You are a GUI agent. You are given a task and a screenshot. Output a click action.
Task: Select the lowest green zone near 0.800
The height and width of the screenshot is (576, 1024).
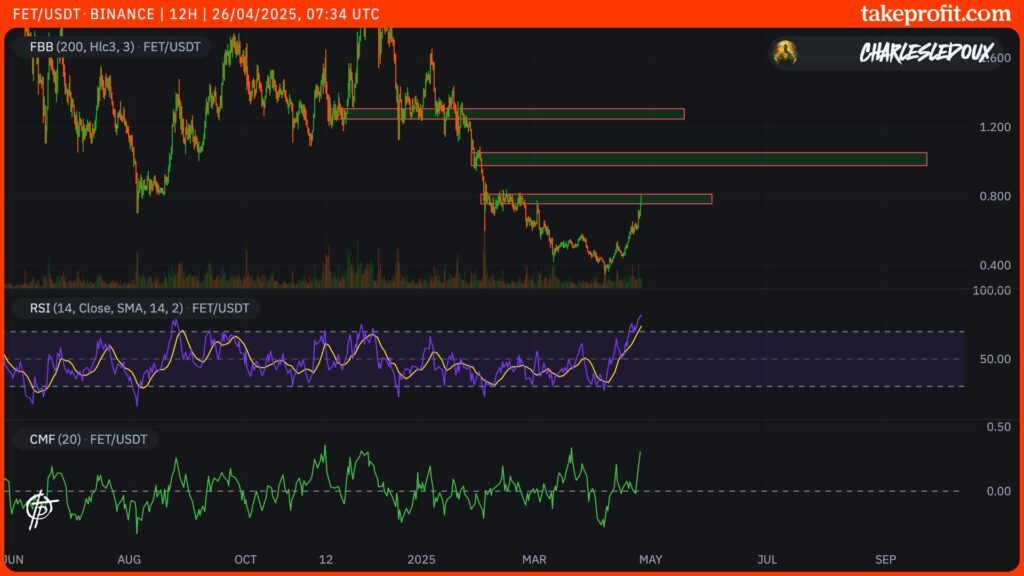[598, 199]
